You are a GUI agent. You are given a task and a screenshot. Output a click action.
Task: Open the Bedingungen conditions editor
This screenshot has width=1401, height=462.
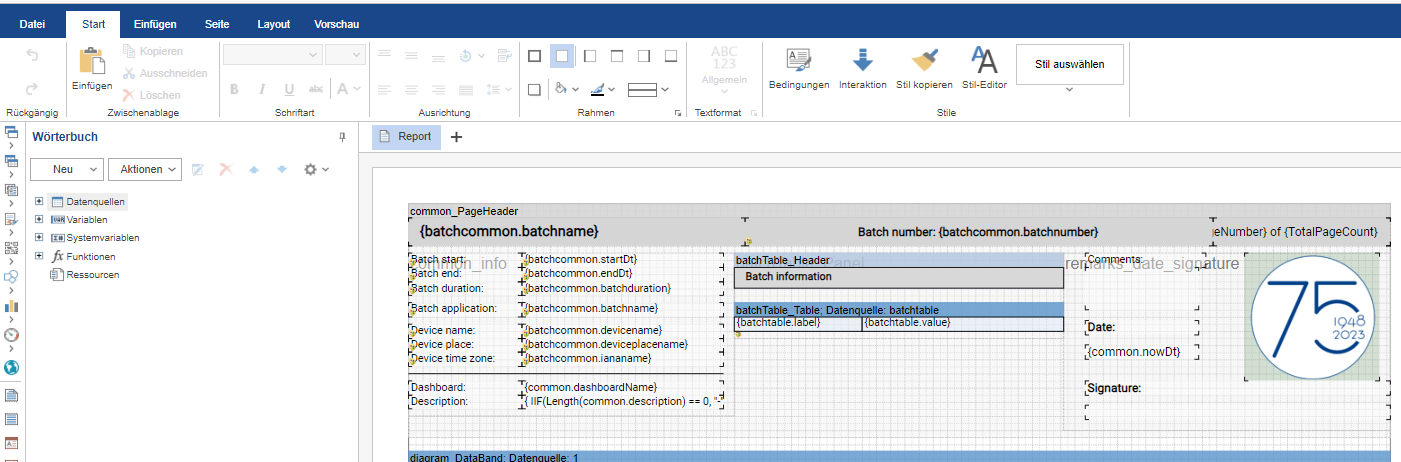point(798,60)
